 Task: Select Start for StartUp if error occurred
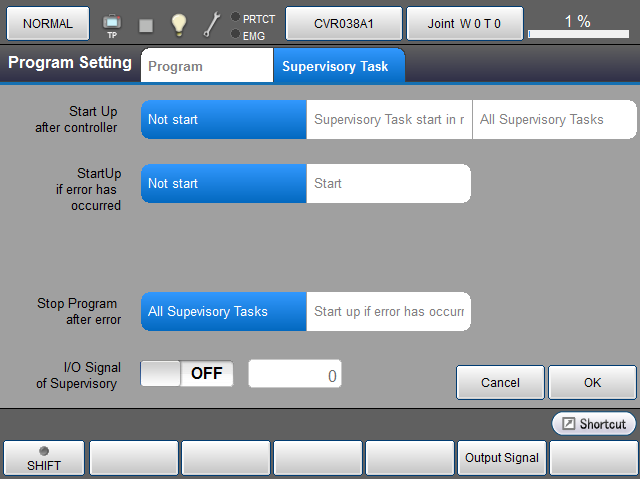pyautogui.click(x=388, y=184)
